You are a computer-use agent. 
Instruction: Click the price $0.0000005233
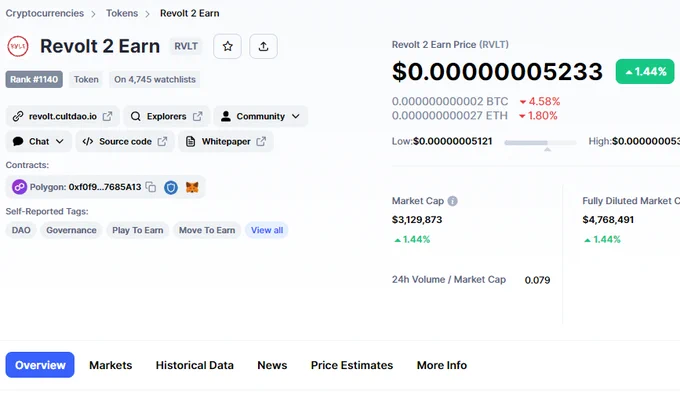tap(497, 72)
